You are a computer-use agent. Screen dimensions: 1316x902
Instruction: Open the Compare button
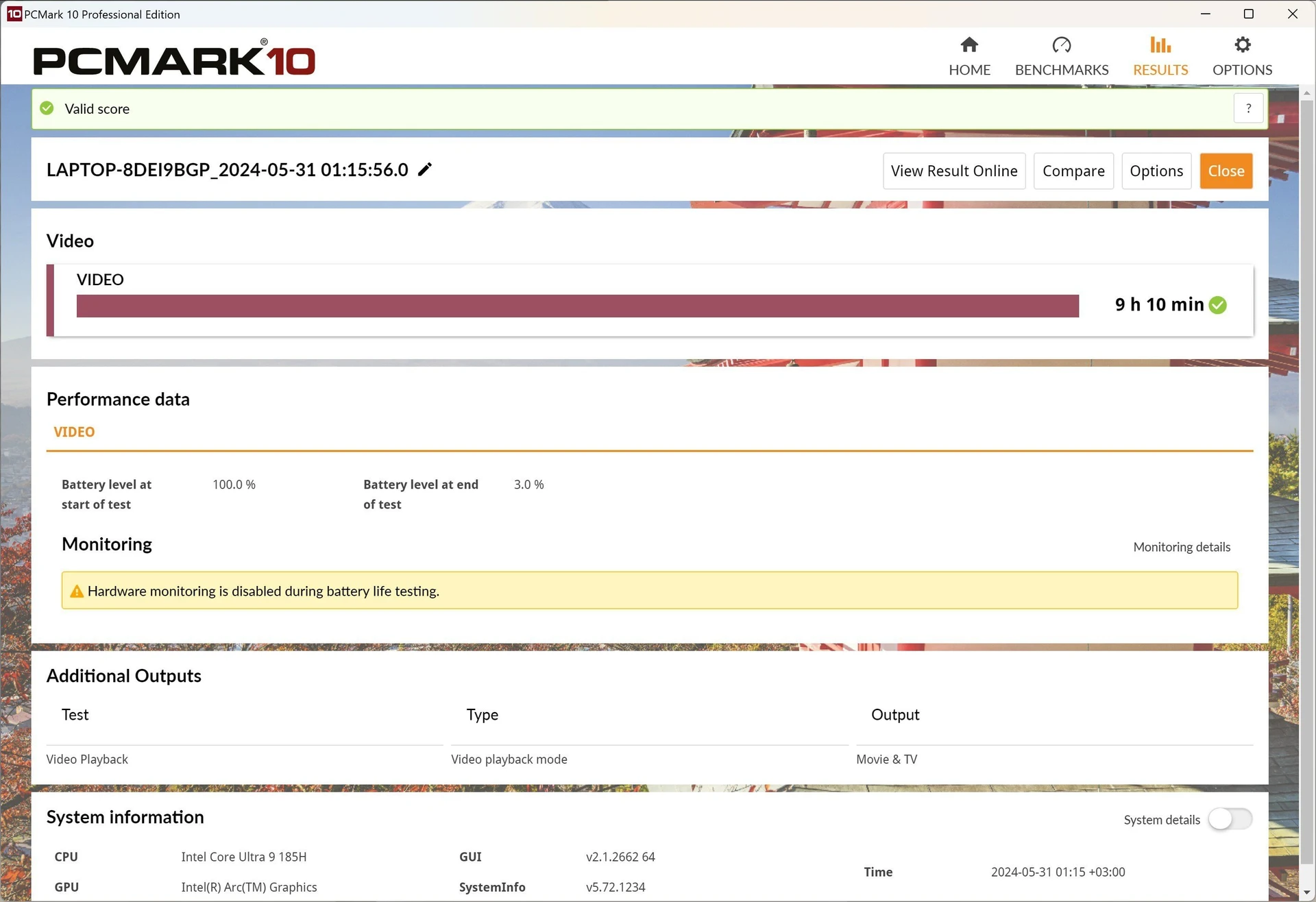1073,171
